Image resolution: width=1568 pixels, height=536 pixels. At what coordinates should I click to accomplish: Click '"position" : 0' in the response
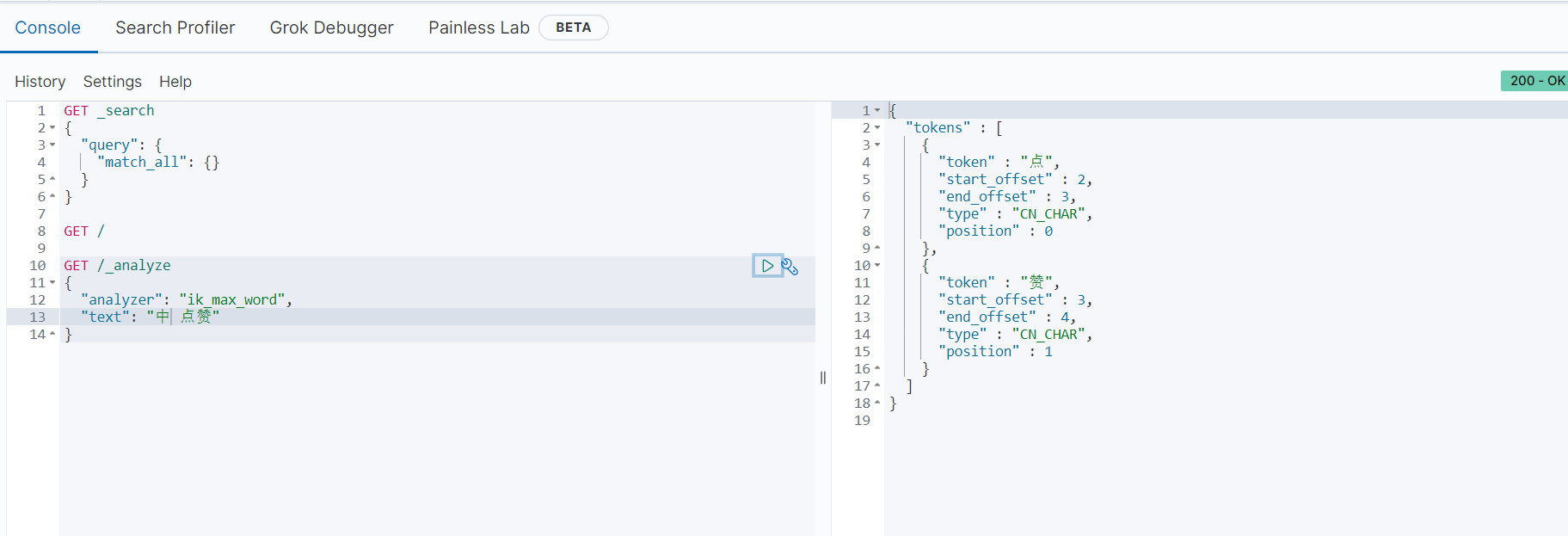point(996,231)
